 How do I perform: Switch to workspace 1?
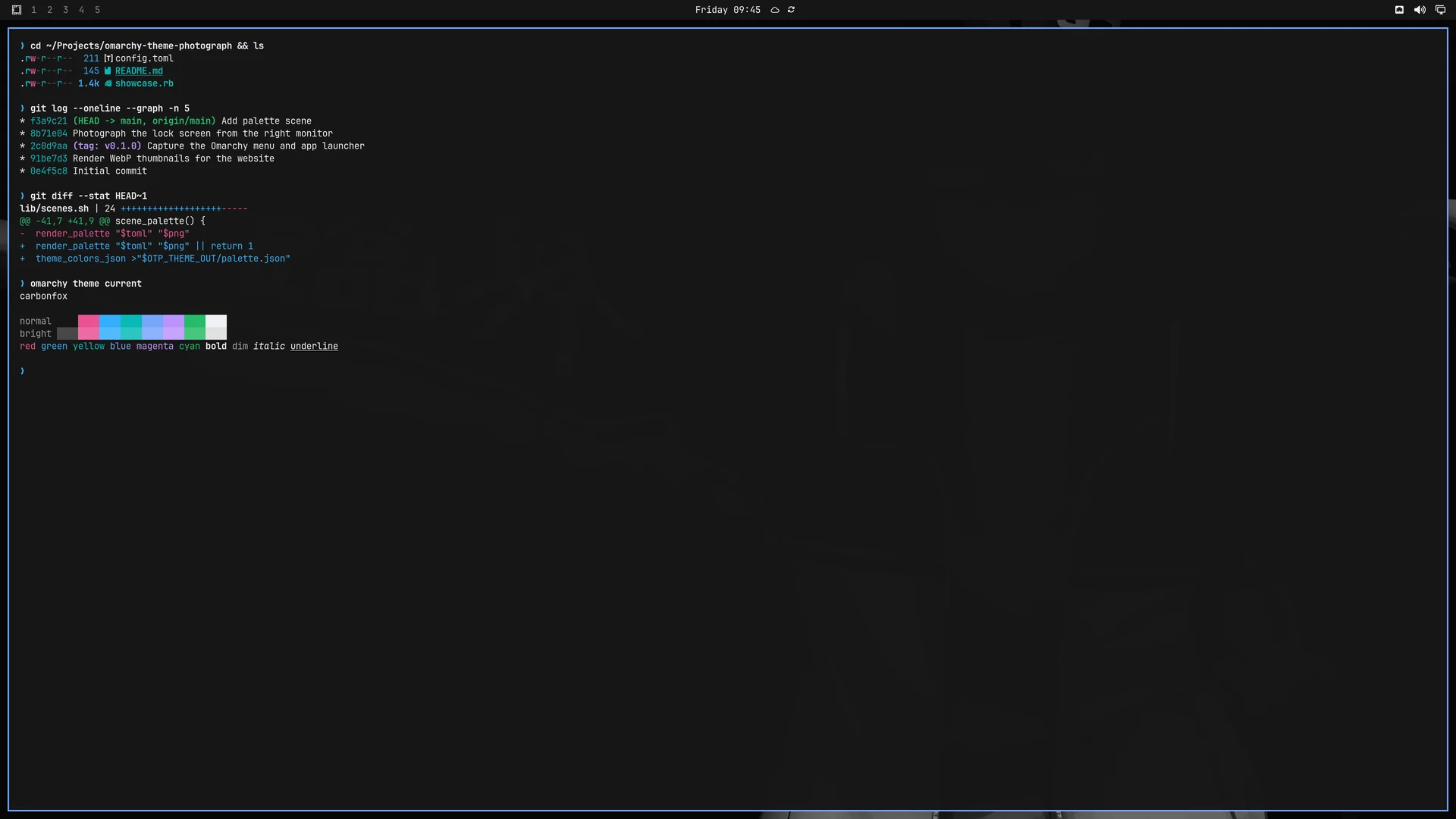click(33, 10)
